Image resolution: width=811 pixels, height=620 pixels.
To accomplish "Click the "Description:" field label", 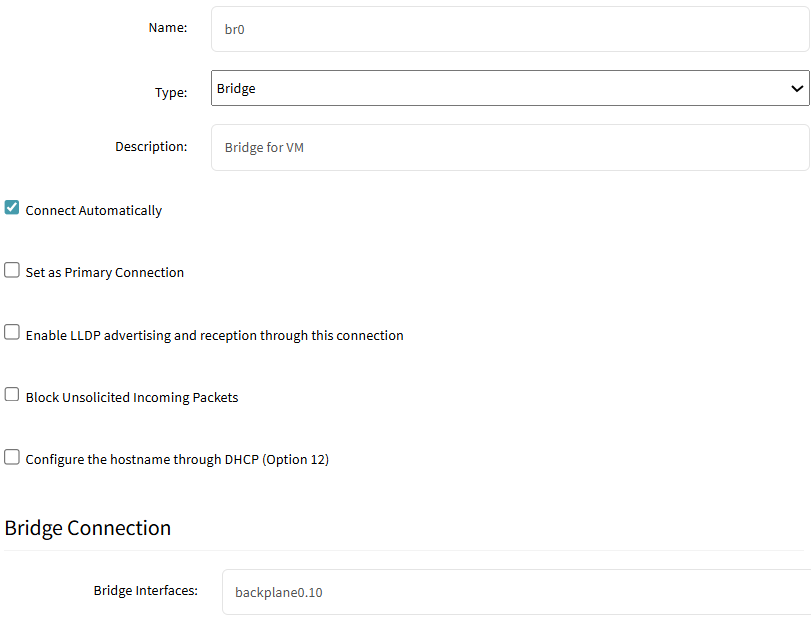I will [151, 147].
